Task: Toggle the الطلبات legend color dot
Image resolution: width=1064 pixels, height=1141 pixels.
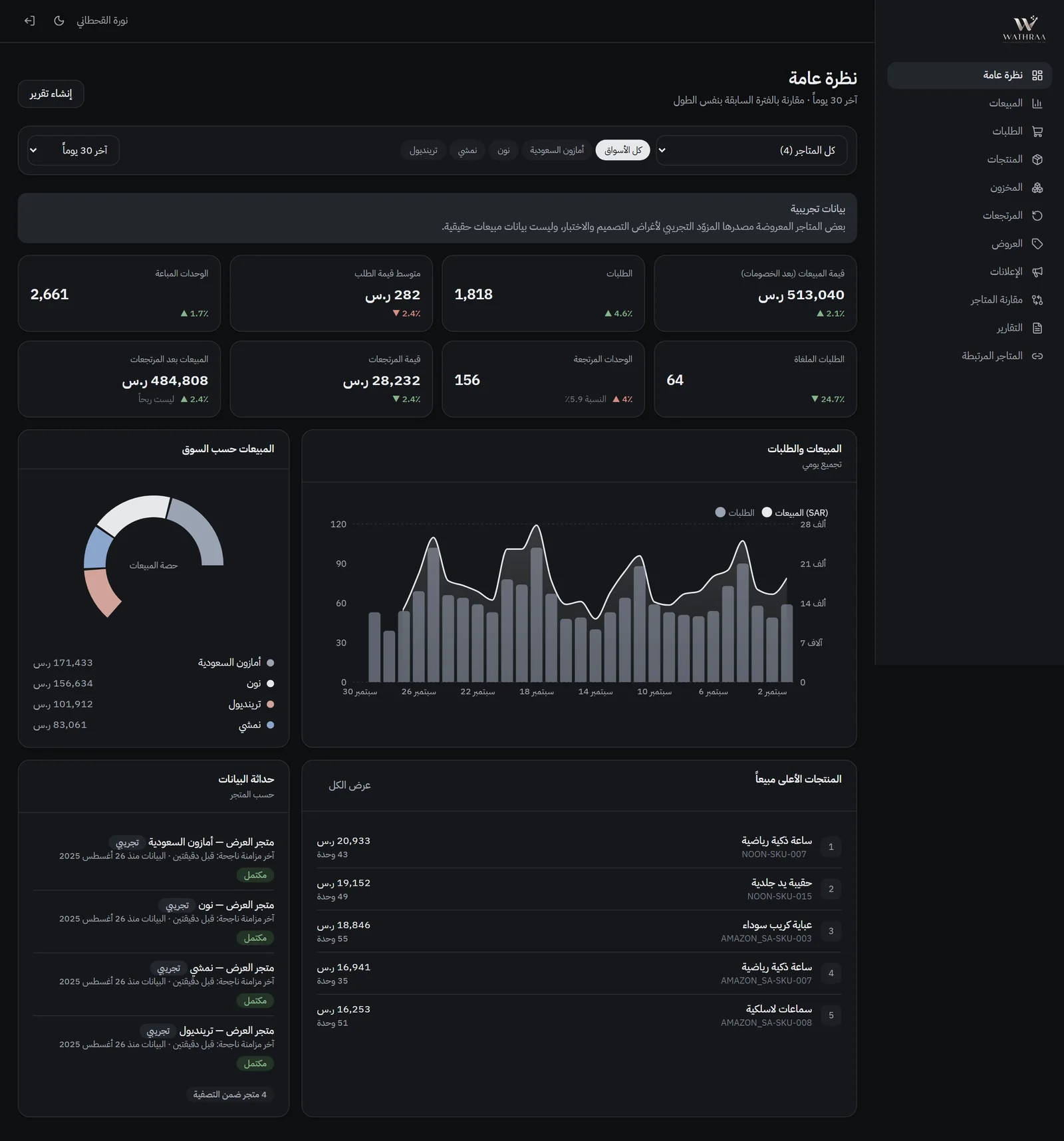Action: tap(720, 513)
